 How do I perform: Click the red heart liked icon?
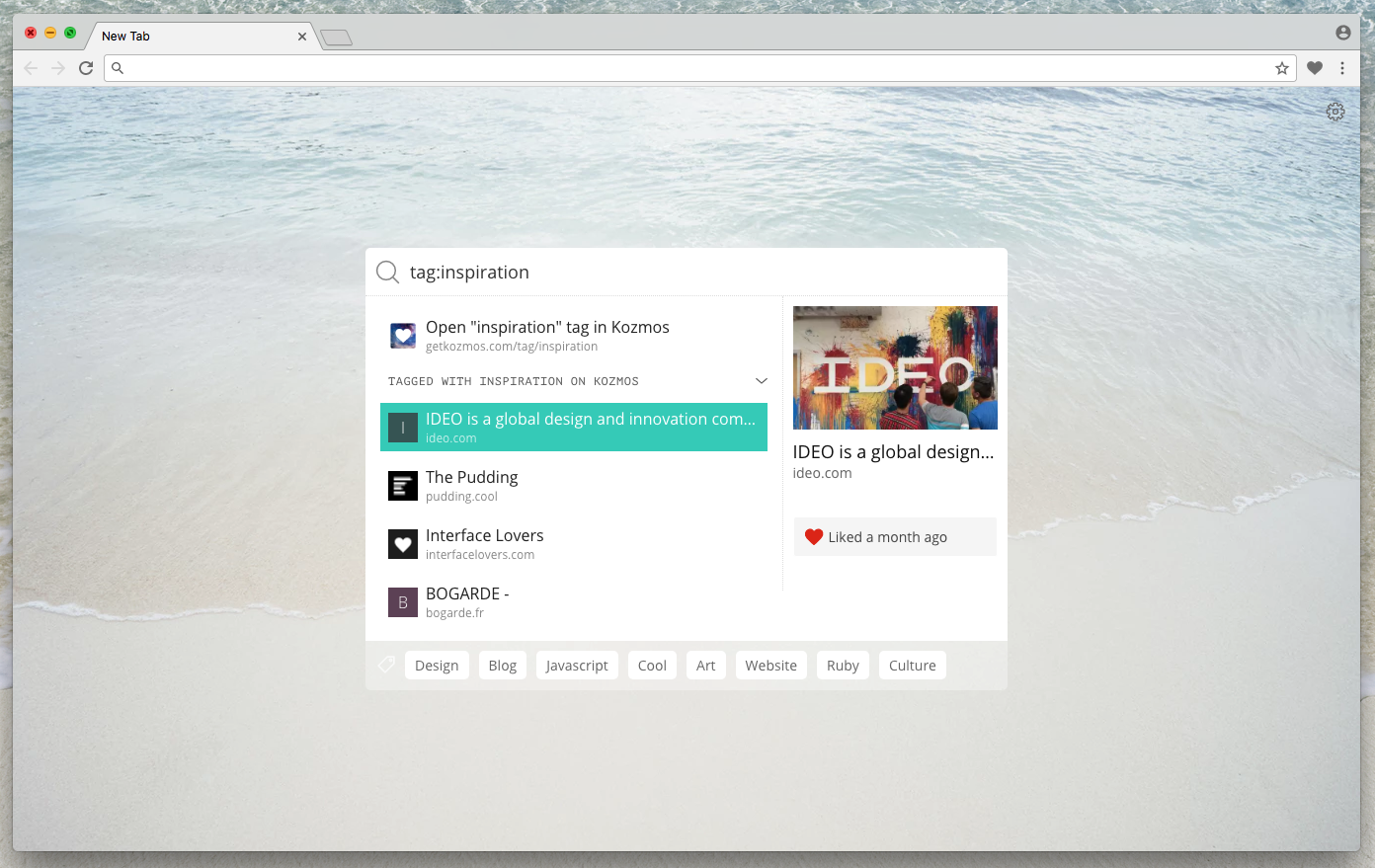pyautogui.click(x=814, y=537)
